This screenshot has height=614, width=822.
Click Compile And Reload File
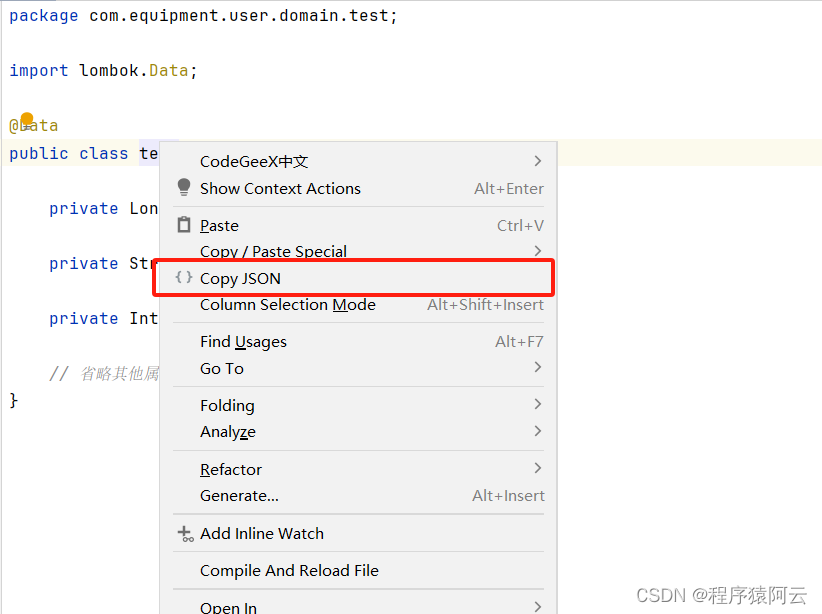(x=288, y=571)
